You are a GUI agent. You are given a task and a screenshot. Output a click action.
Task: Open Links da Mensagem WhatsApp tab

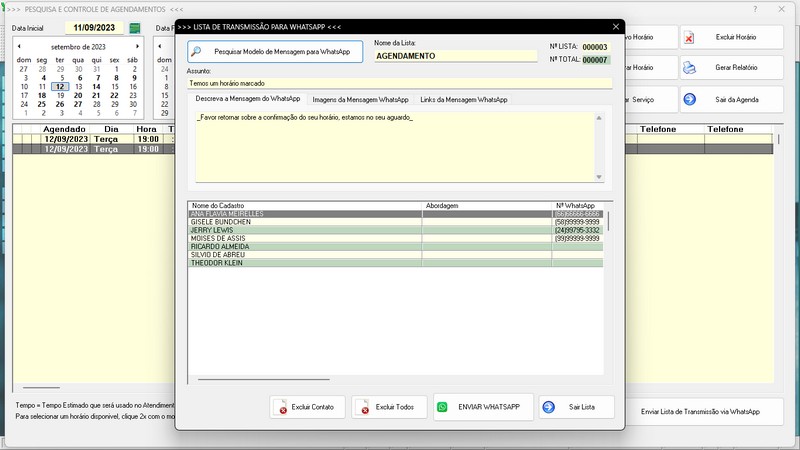tap(463, 100)
